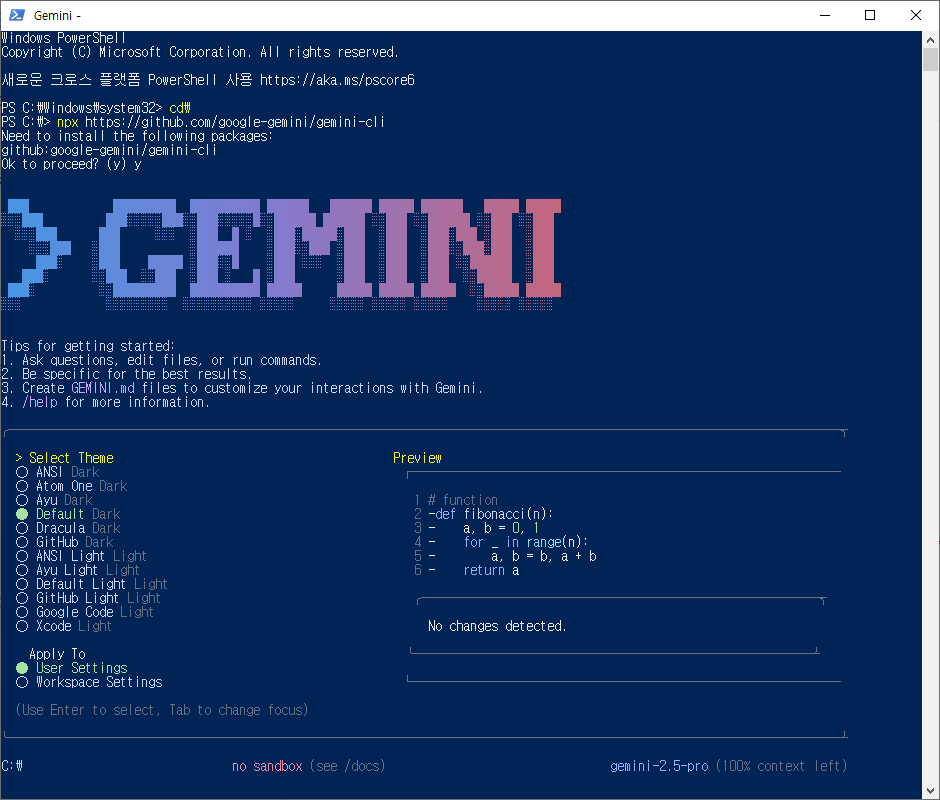Select the Default Dark theme radio

click(x=22, y=515)
